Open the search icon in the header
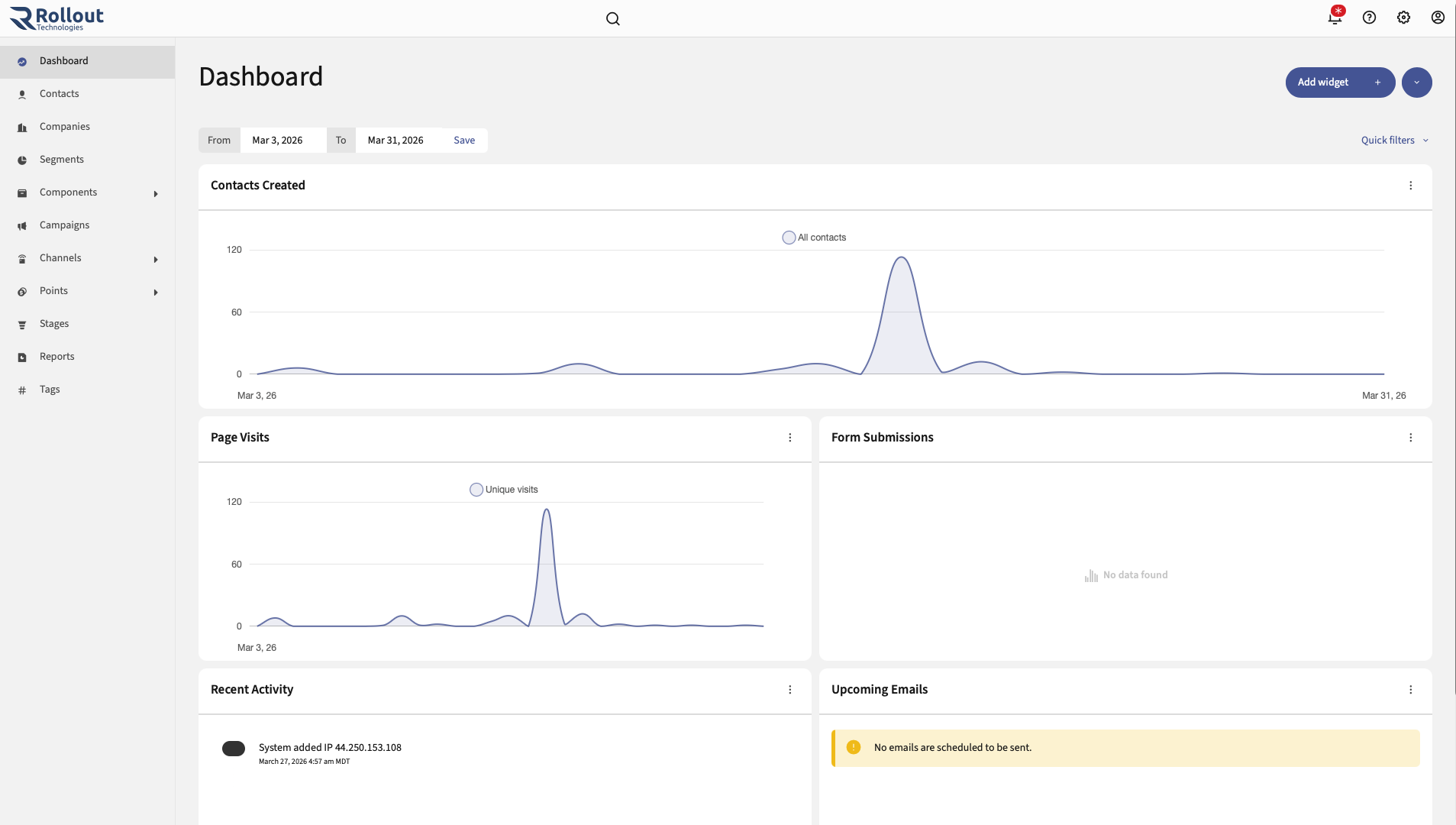The image size is (1456, 825). pos(613,18)
